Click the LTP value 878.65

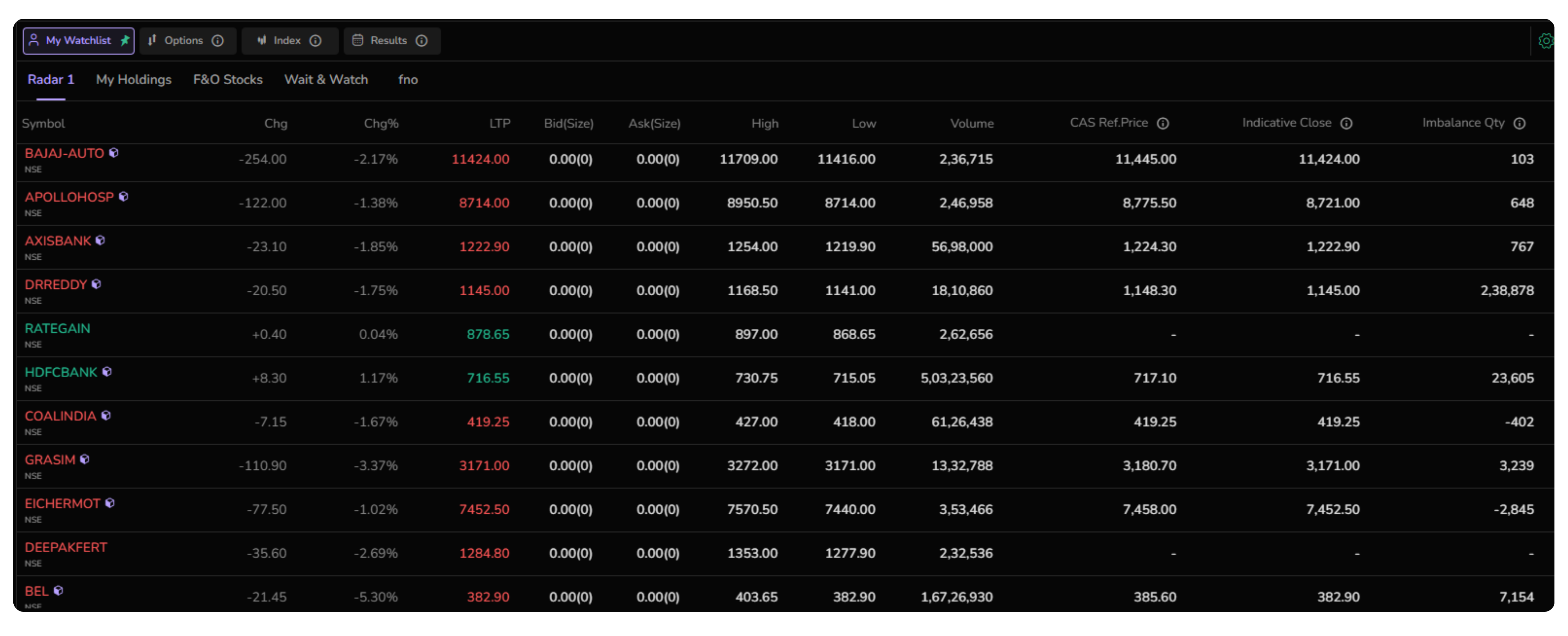pos(488,335)
